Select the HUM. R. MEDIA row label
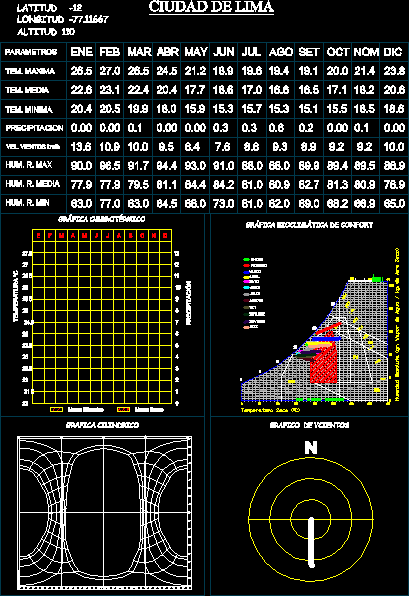This screenshot has height=596, width=409. pyautogui.click(x=33, y=184)
